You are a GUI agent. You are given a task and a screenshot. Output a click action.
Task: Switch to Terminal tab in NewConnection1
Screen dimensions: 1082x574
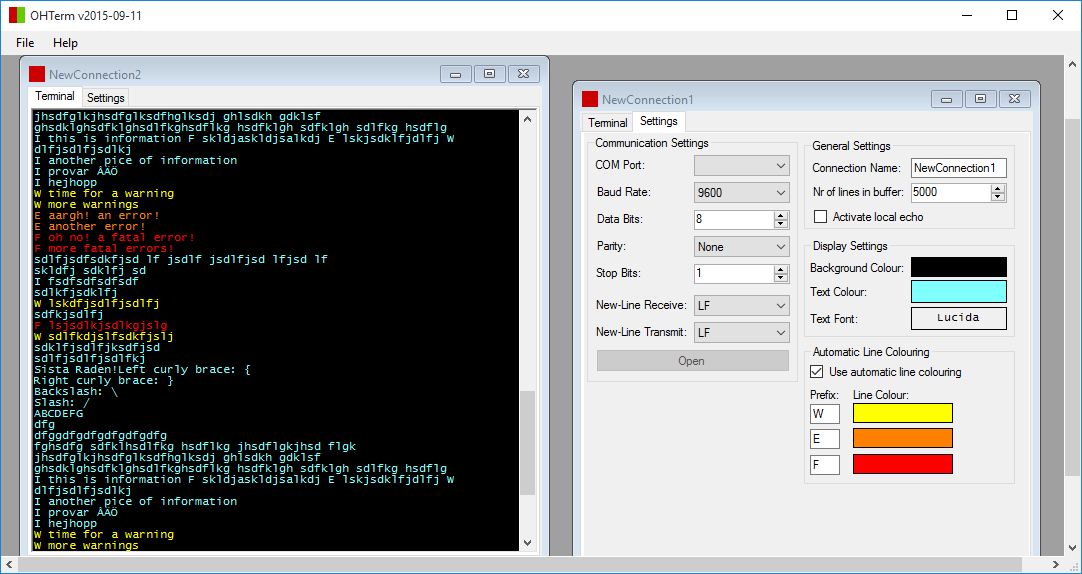point(607,123)
